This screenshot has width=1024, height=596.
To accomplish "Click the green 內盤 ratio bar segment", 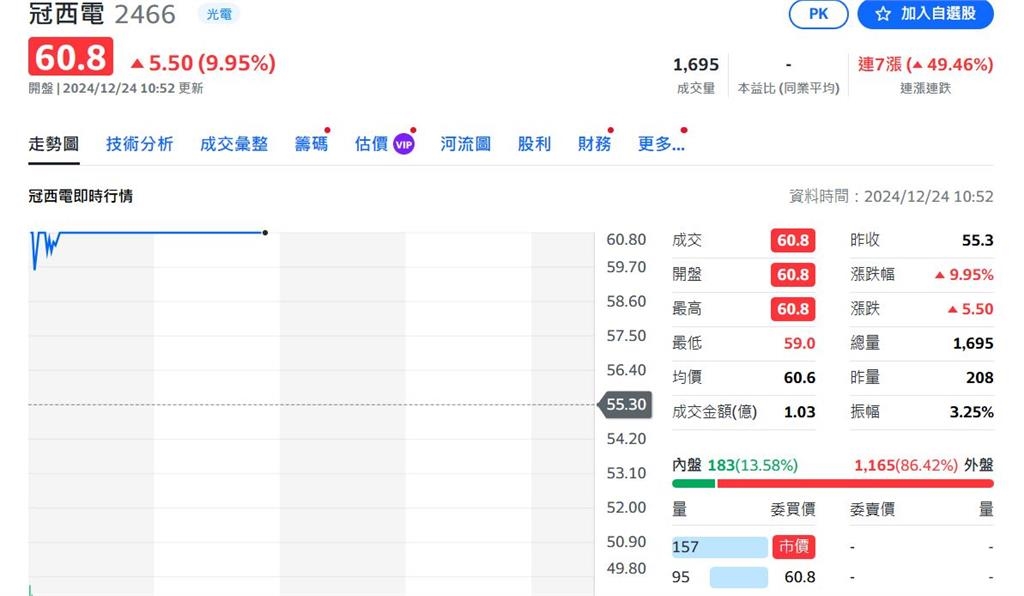I will pyautogui.click(x=693, y=484).
